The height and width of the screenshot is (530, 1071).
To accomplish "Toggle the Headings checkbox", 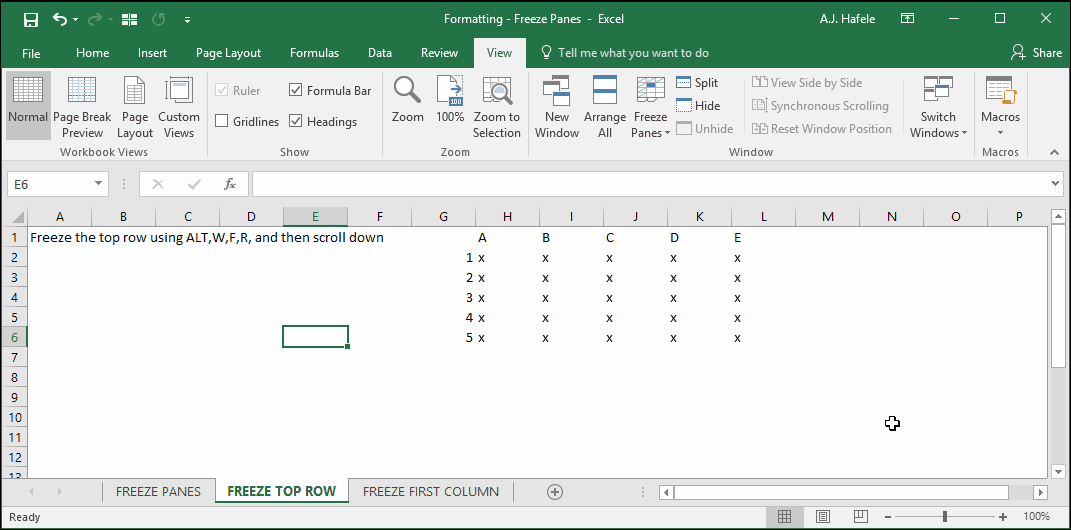I will pos(296,122).
